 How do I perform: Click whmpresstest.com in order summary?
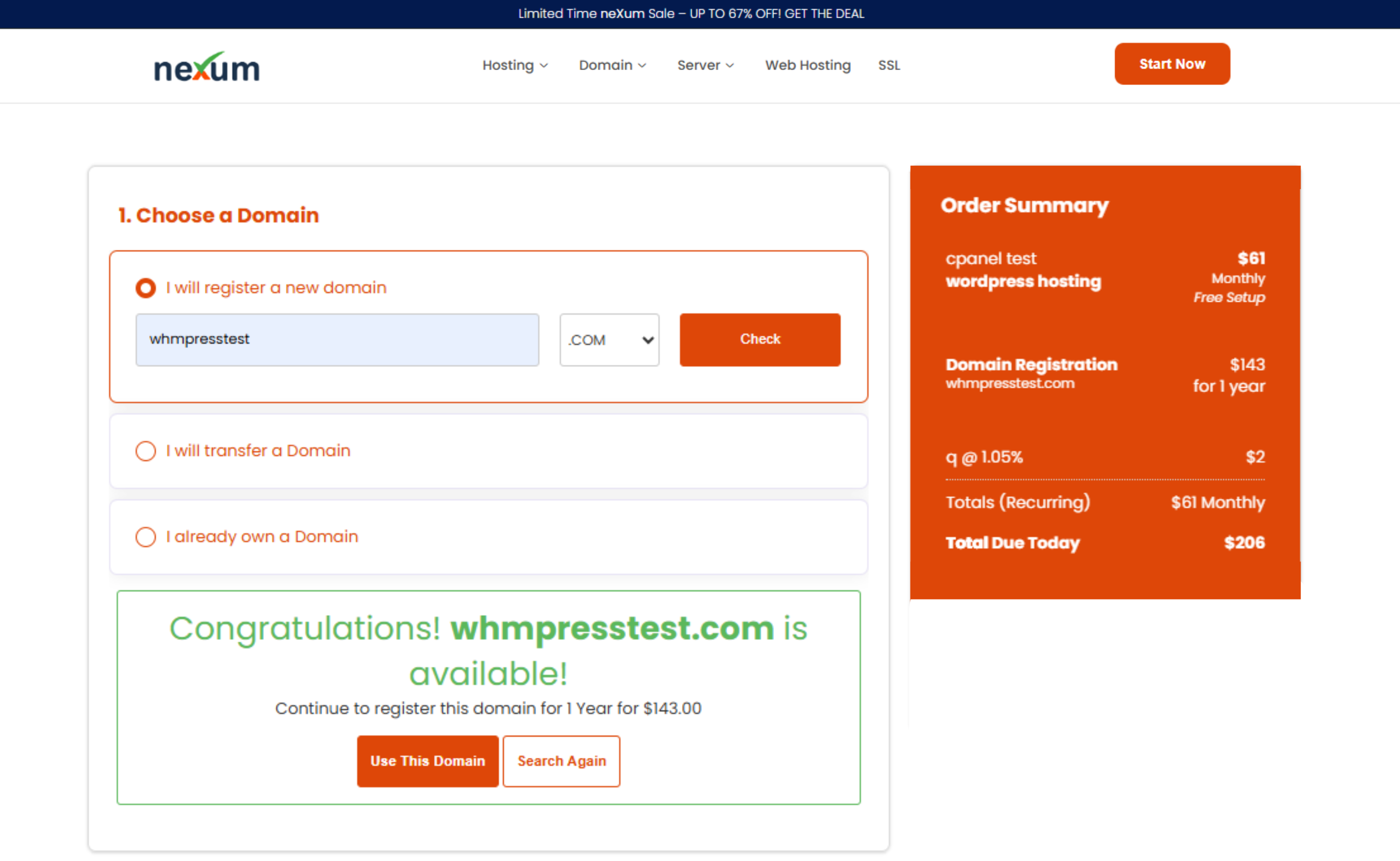tap(1010, 384)
